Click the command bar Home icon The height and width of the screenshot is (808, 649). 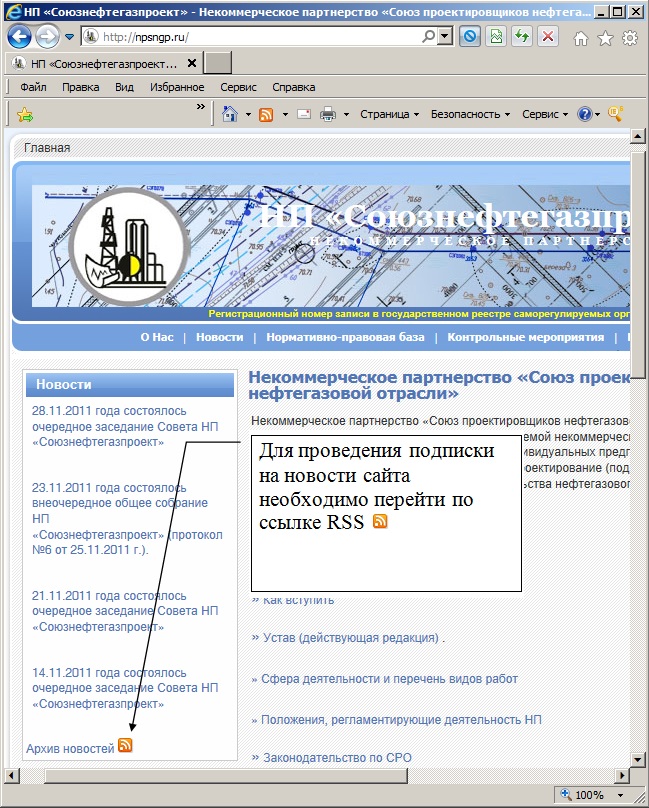pyautogui.click(x=230, y=114)
